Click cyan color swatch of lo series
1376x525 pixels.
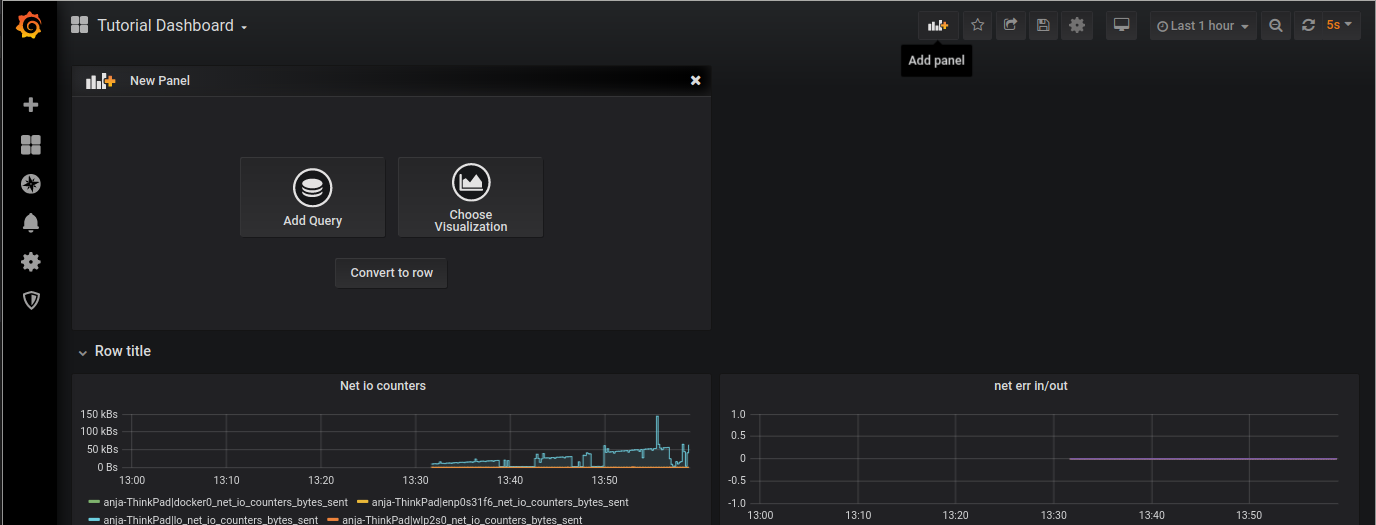(94, 520)
